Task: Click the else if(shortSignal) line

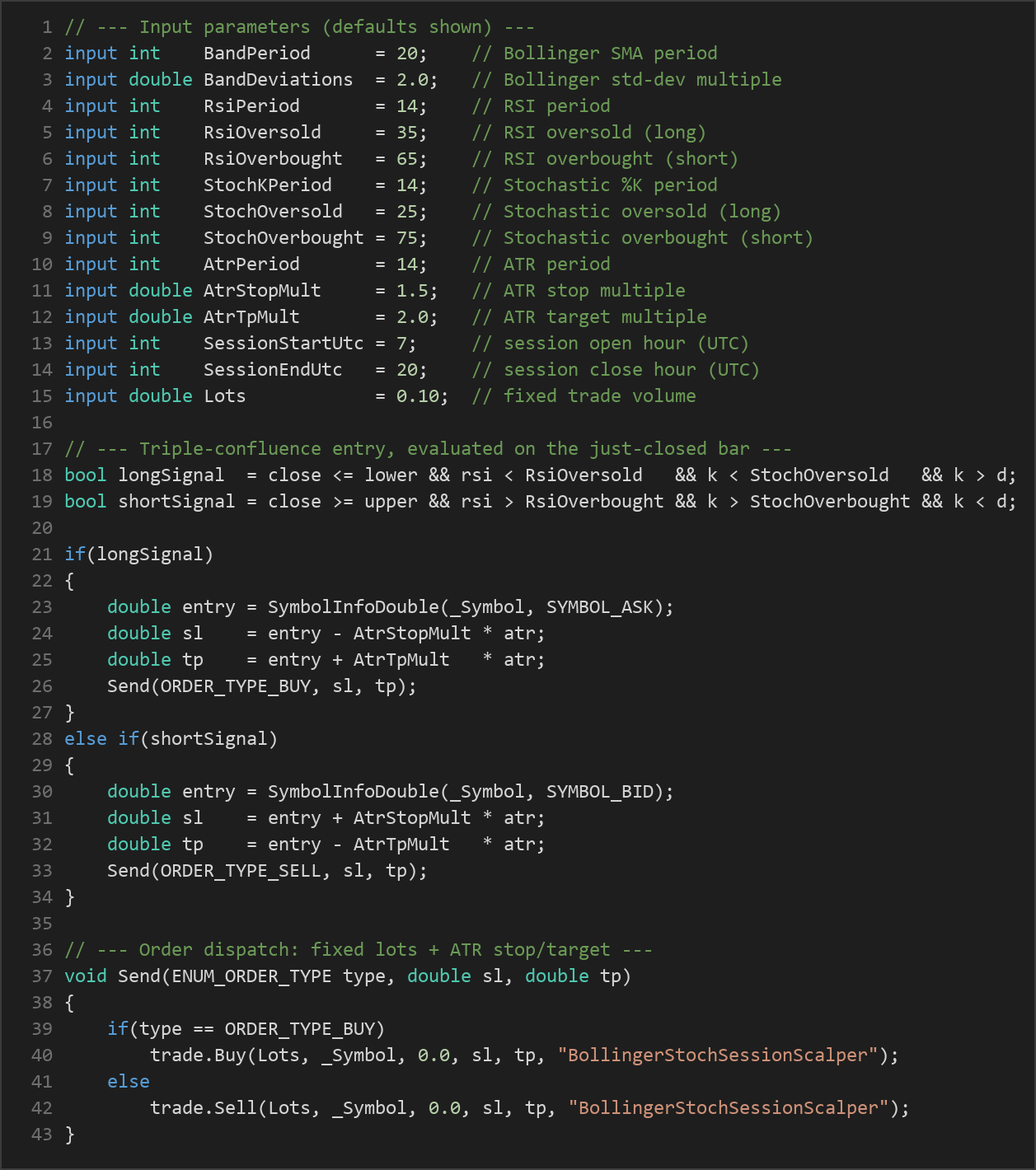Action: click(171, 739)
